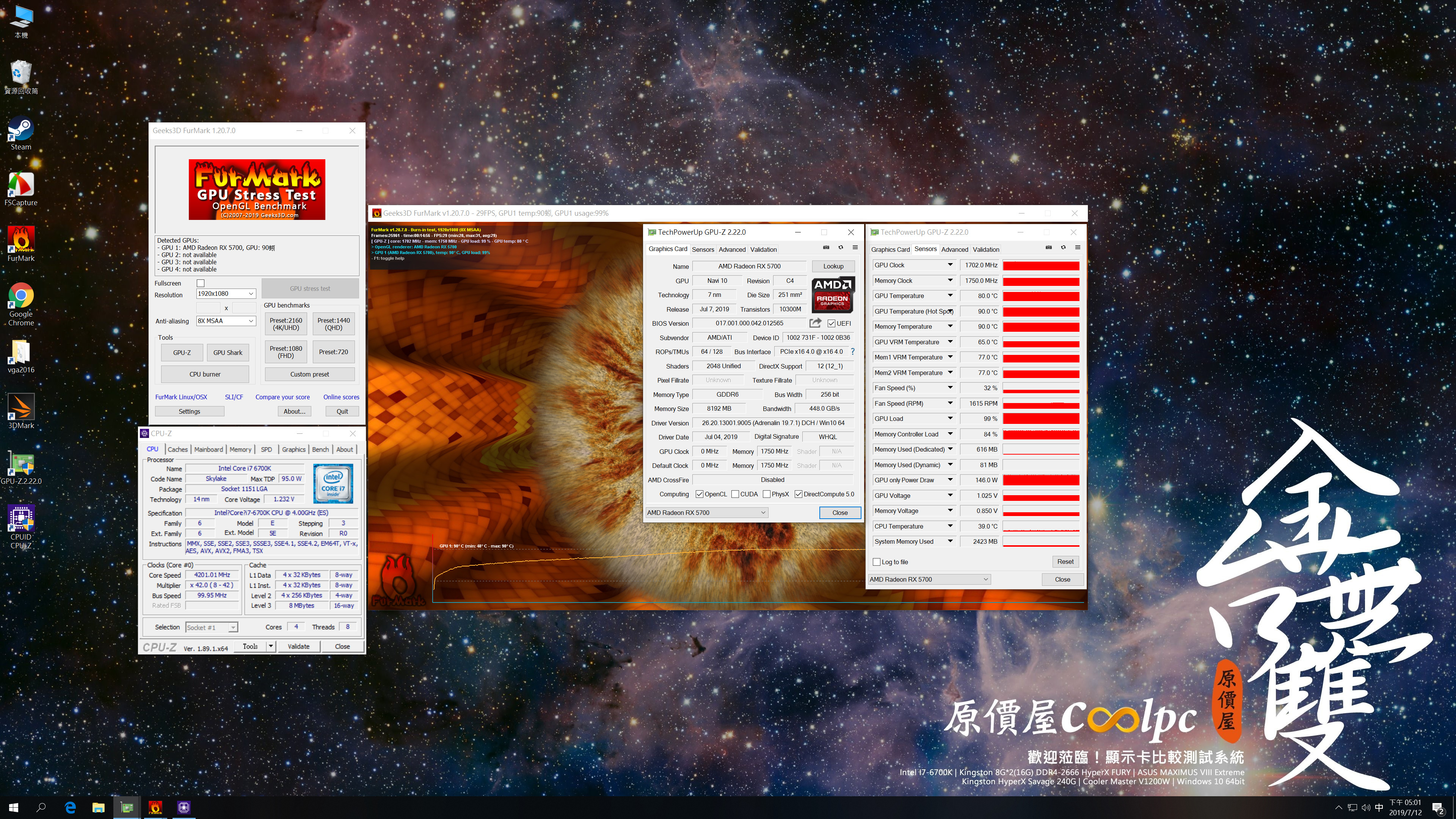Click the Bus Interface question mark icon

pos(852,351)
